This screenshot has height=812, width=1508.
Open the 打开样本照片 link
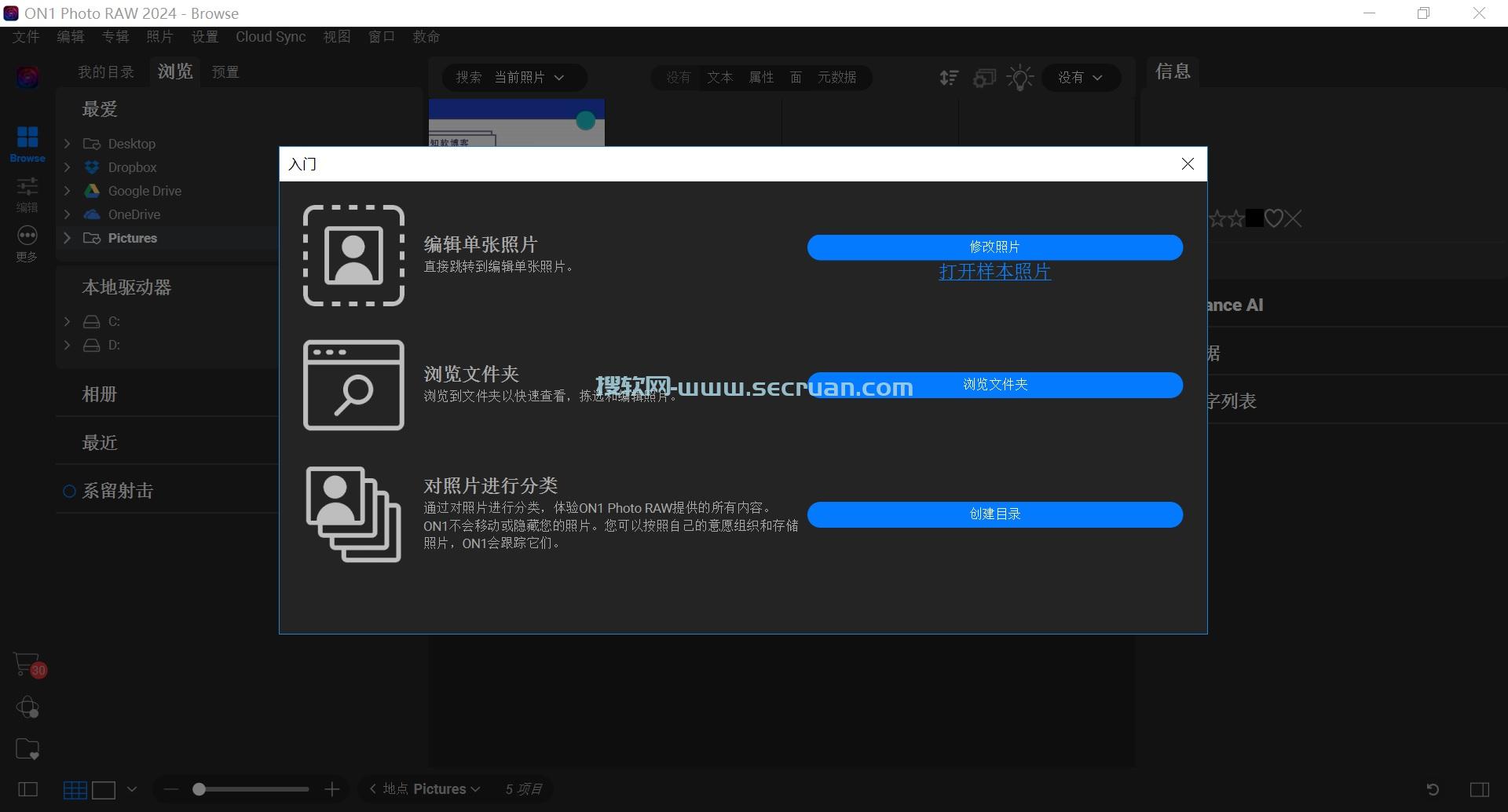pyautogui.click(x=995, y=272)
